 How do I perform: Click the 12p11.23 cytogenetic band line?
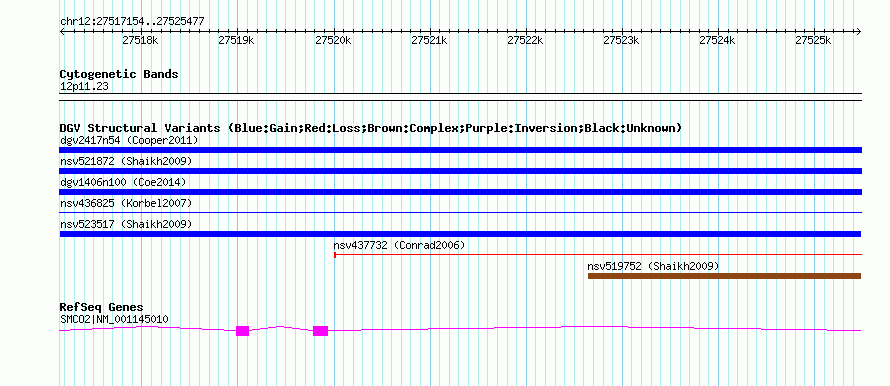point(460,97)
